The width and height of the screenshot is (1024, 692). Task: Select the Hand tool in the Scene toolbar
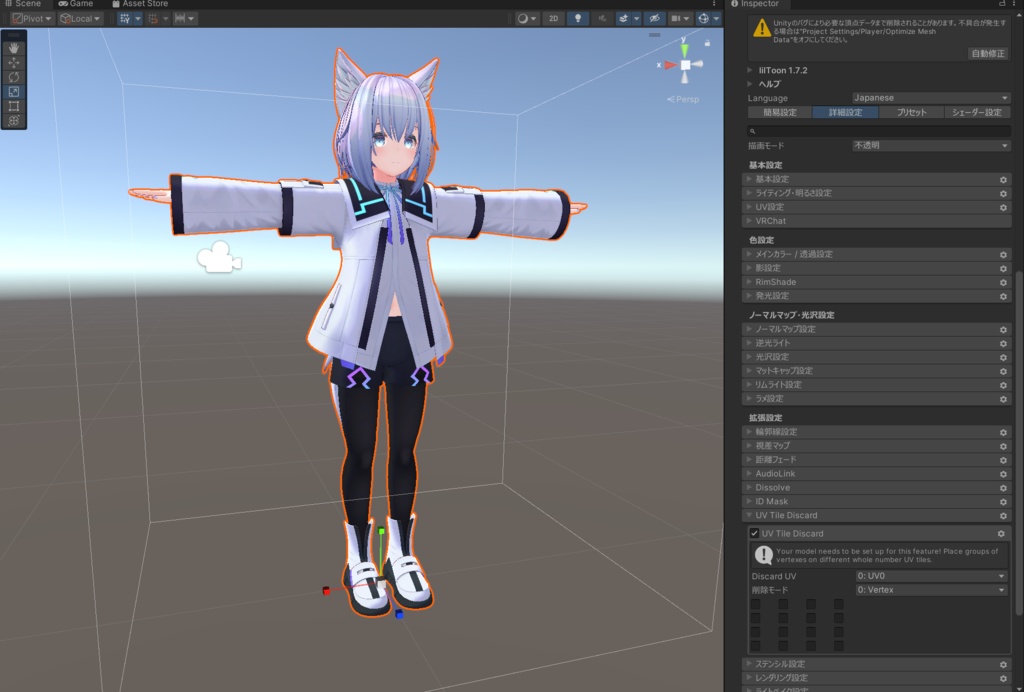point(14,46)
